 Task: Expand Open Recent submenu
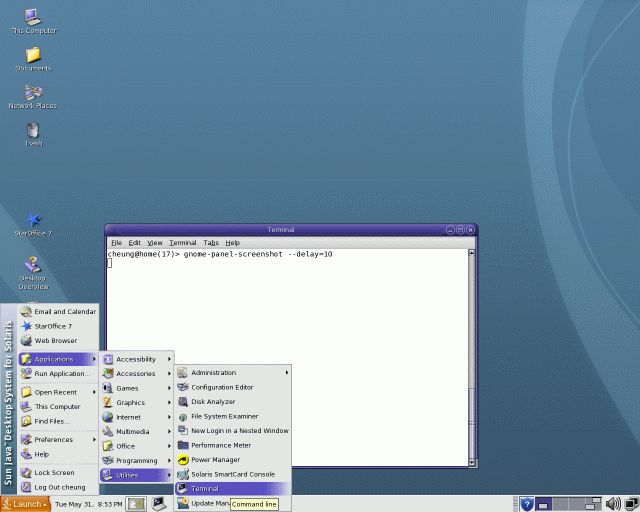pyautogui.click(x=58, y=392)
